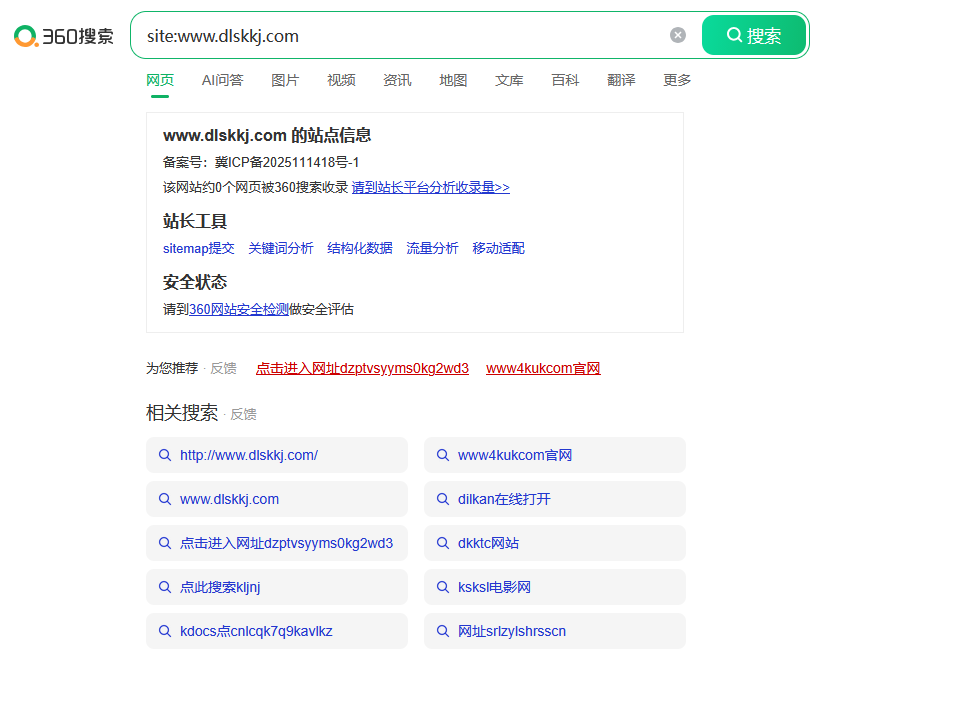
Task: Open red recommended link www4kukcom官网
Action: pos(543,368)
